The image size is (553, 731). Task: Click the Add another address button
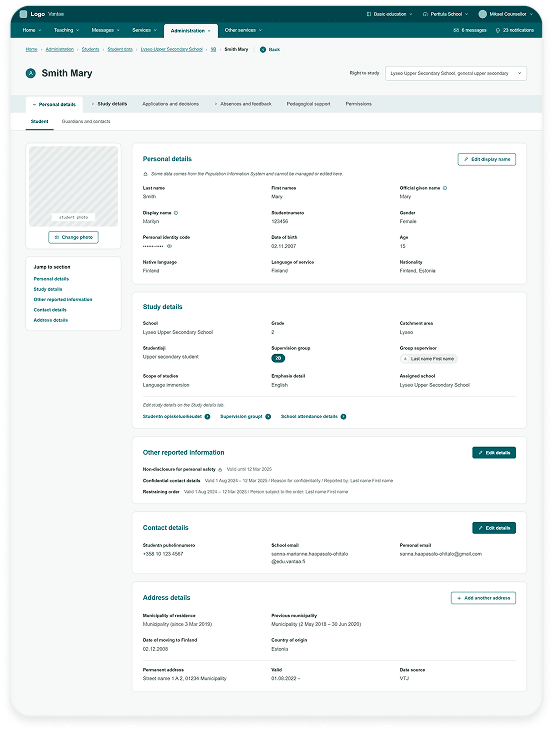pos(483,598)
